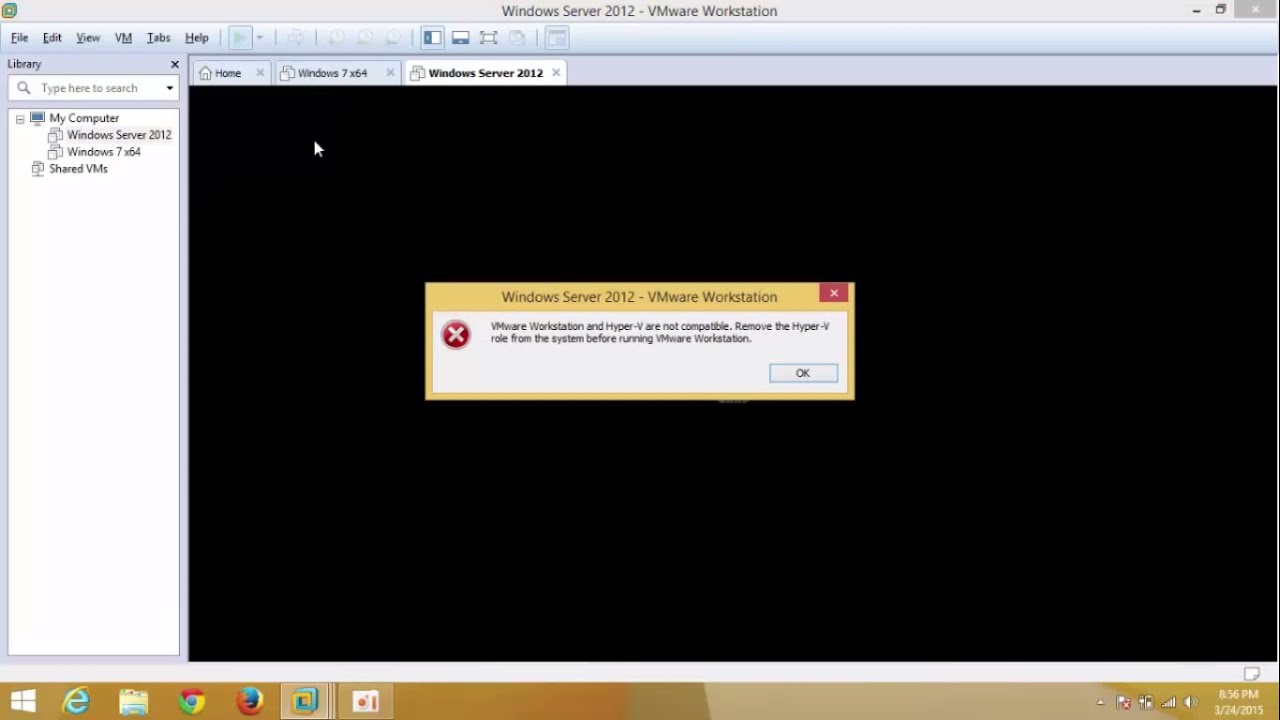
Task: Click the Action Center flag tray icon
Action: 1123,702
